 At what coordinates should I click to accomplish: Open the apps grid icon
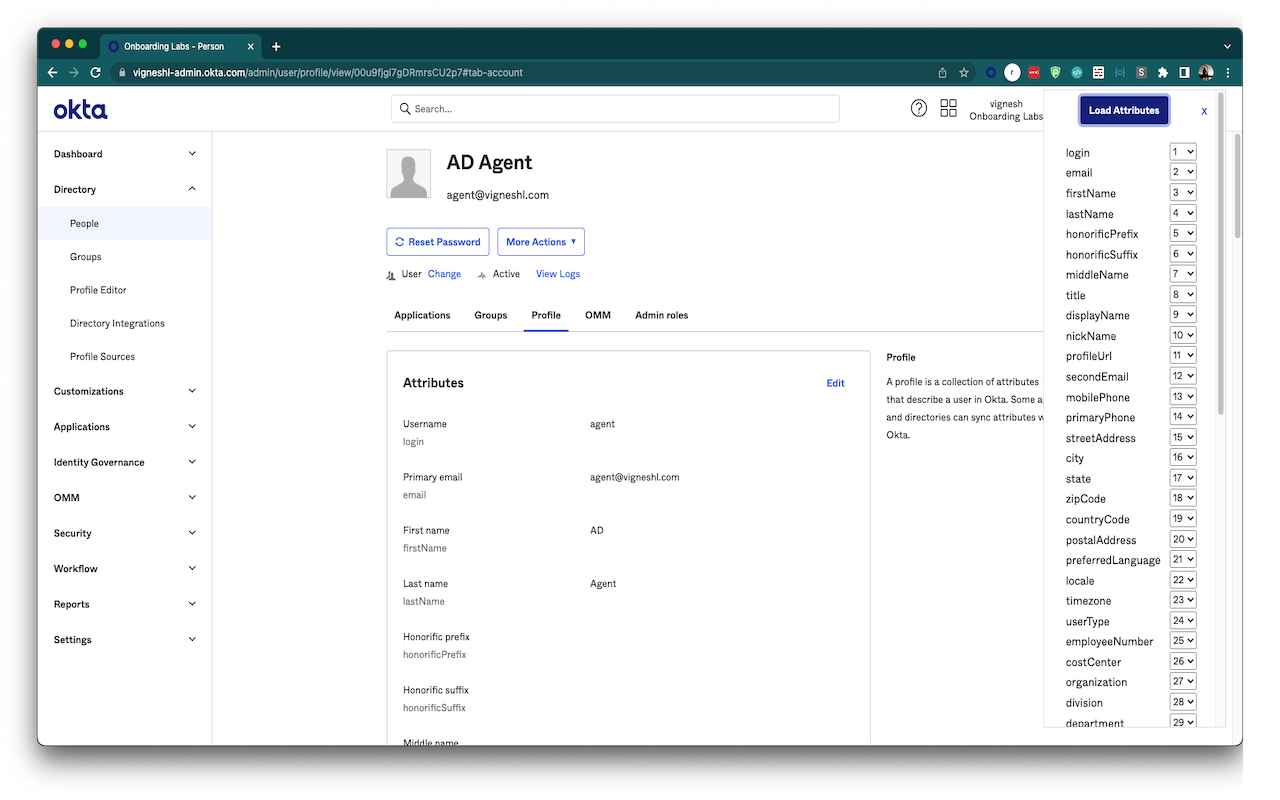coord(949,108)
